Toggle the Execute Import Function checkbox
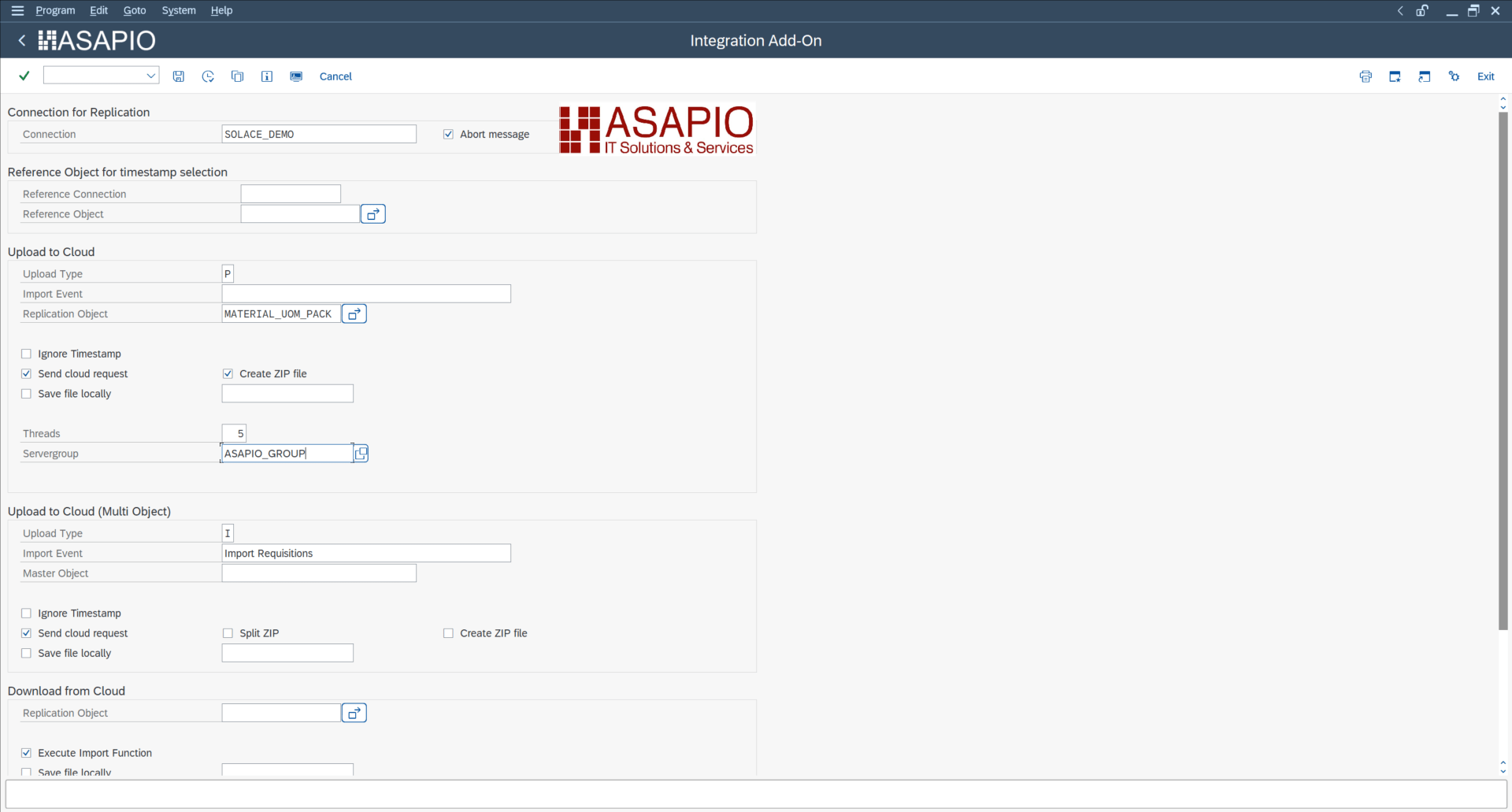Viewport: 1512px width, 812px height. point(26,753)
